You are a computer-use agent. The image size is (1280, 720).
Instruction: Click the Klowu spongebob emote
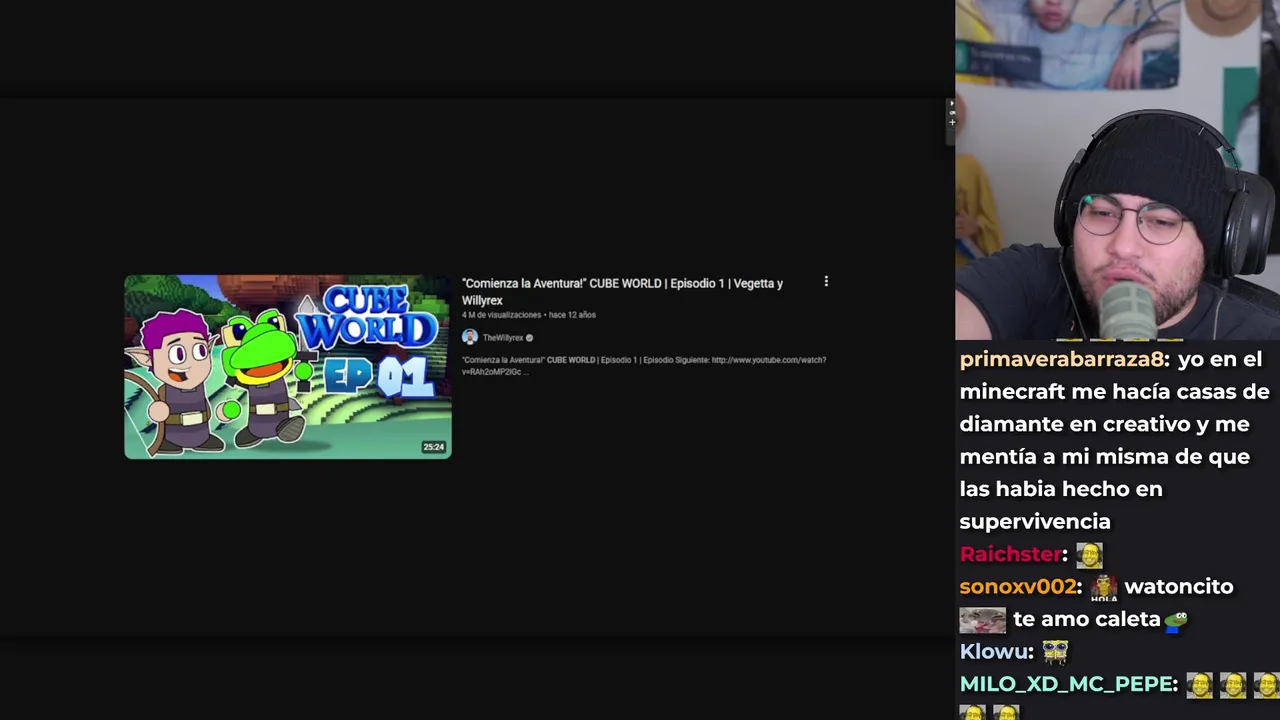coord(1055,652)
